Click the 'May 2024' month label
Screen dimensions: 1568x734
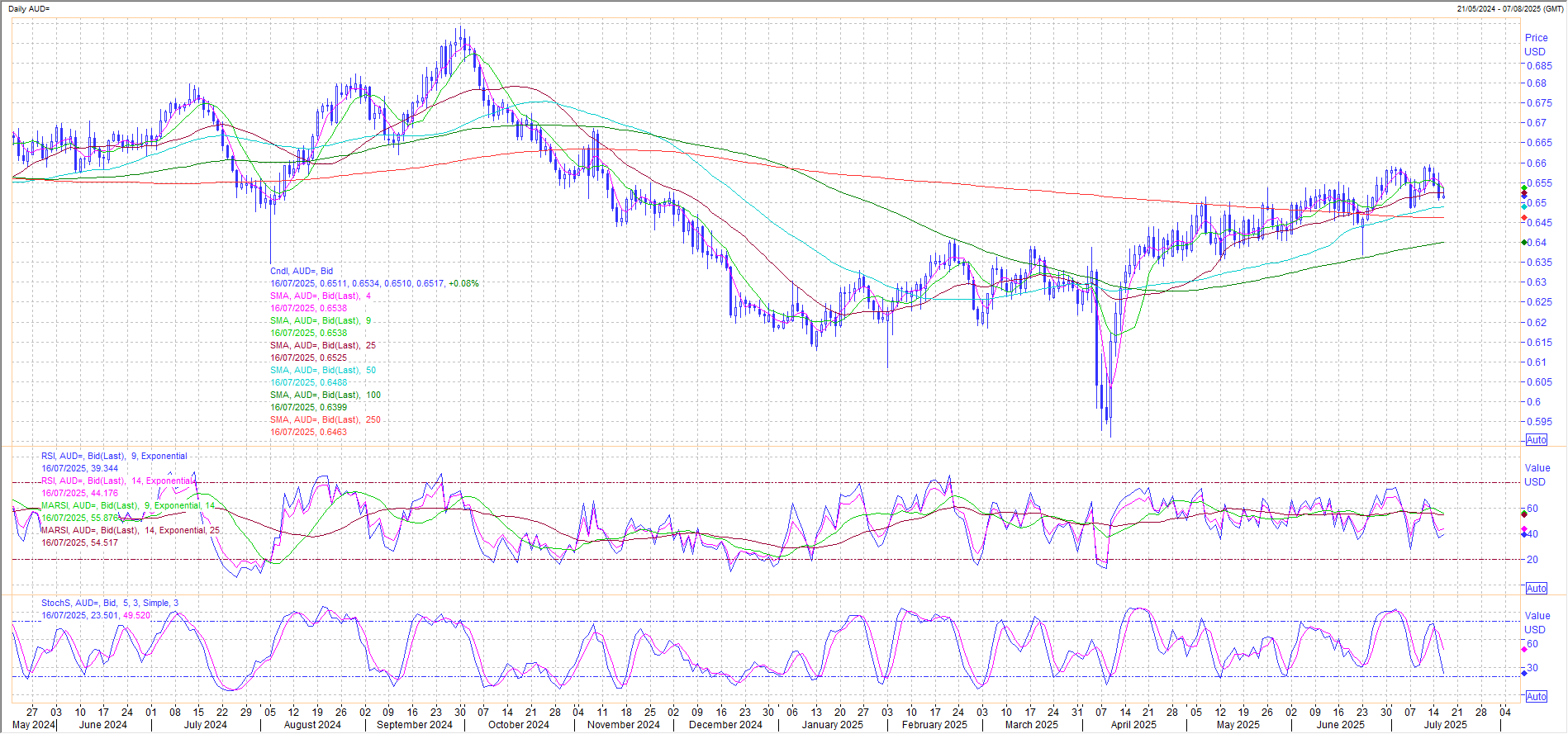[x=34, y=725]
